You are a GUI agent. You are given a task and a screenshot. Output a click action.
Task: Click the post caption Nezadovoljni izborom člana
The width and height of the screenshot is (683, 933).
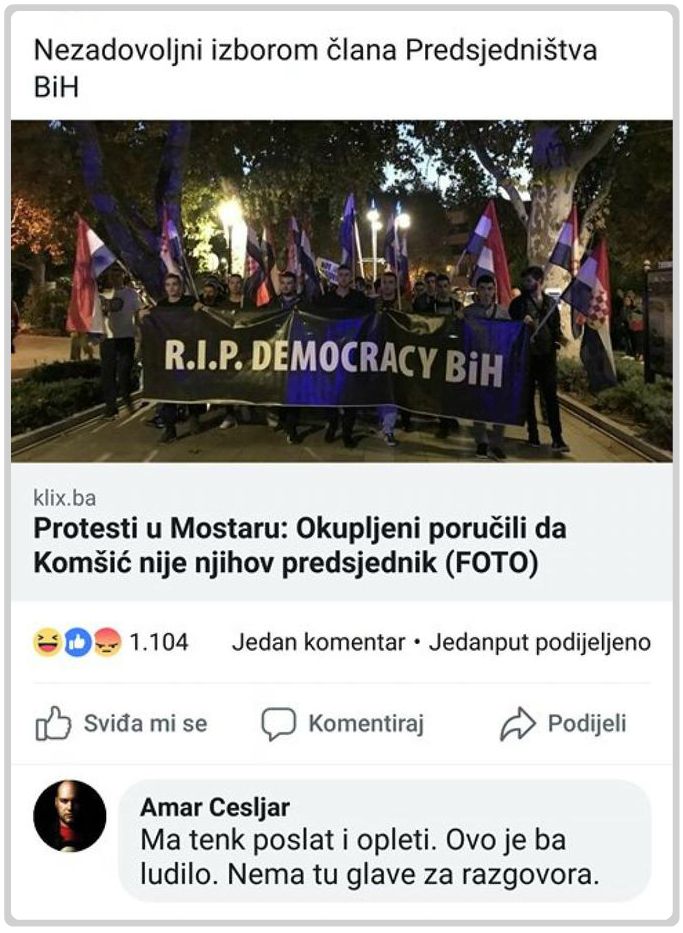315,68
